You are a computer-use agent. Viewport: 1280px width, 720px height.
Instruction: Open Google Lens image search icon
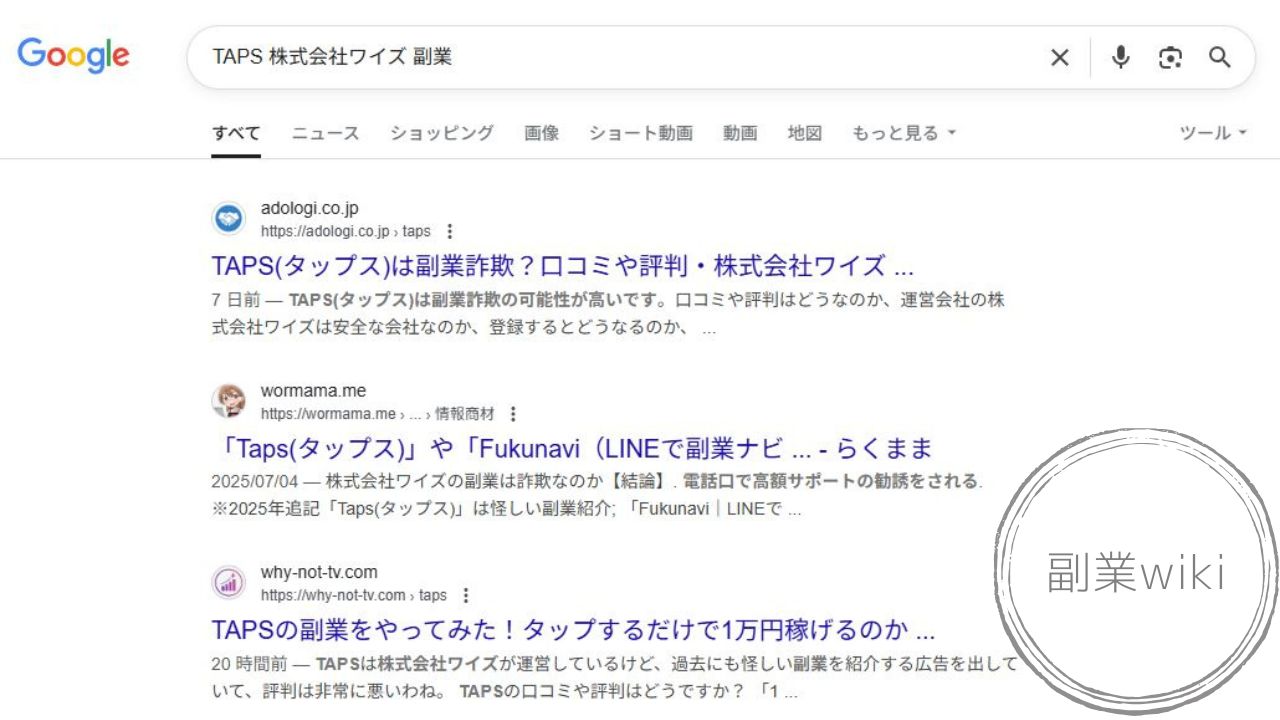click(x=1170, y=57)
